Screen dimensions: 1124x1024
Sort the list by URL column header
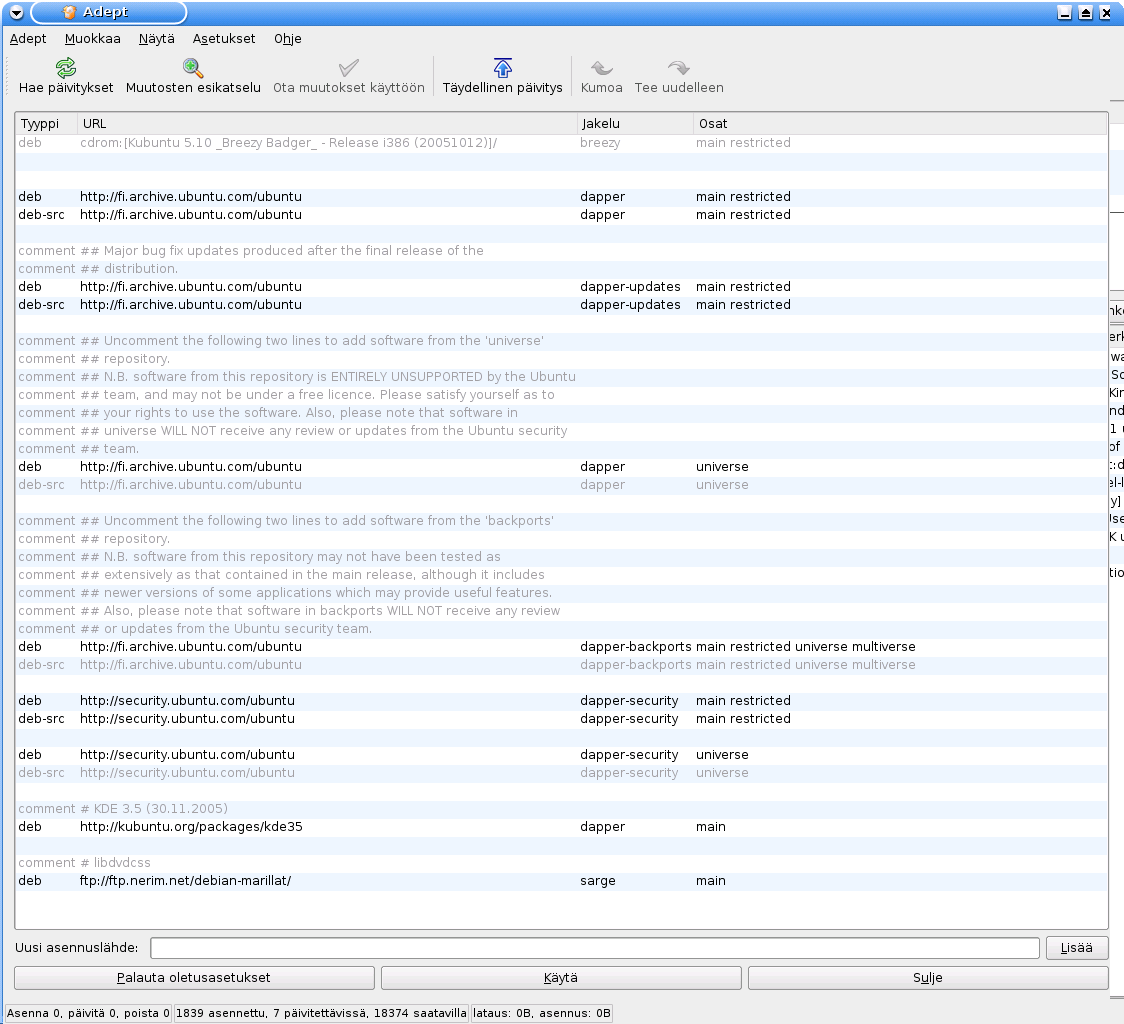tap(327, 124)
